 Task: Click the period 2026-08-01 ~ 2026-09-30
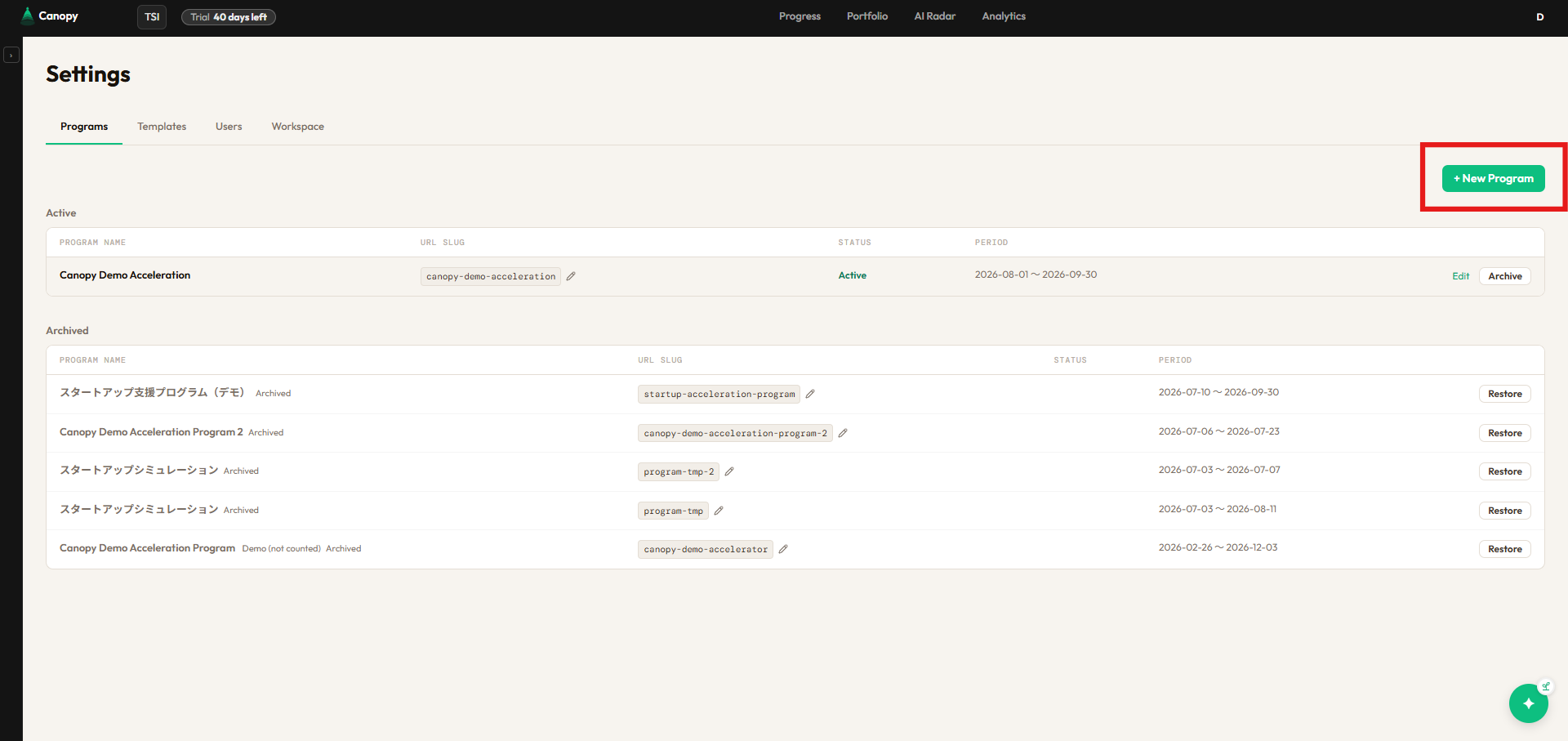(x=1036, y=275)
